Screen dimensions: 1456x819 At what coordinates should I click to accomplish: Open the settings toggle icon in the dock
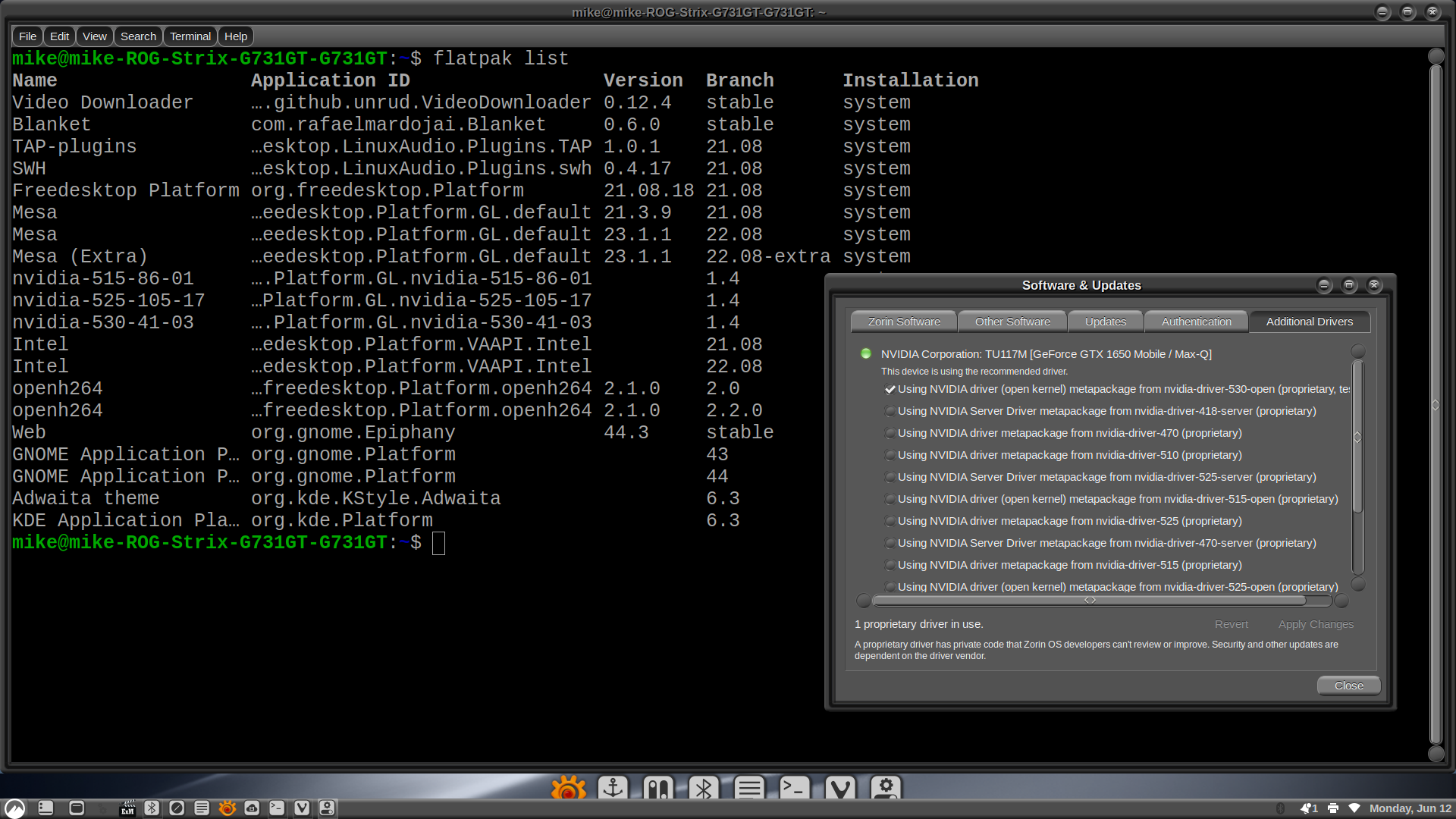coord(886,789)
